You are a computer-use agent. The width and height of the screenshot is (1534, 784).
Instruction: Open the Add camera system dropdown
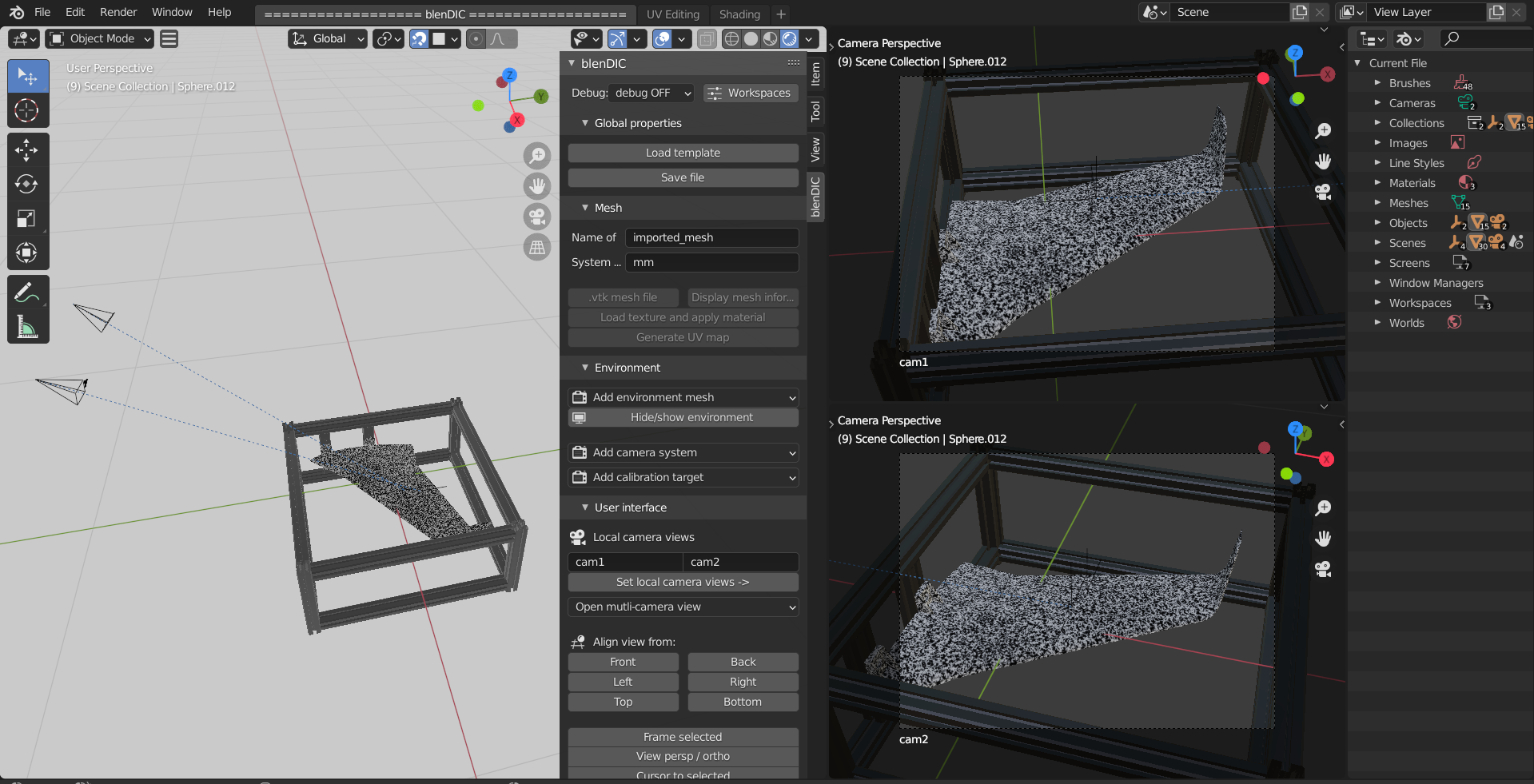point(683,452)
